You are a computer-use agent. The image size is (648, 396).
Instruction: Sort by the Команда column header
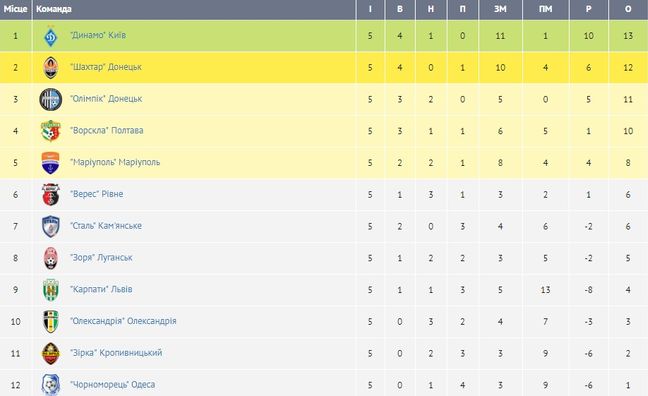54,9
